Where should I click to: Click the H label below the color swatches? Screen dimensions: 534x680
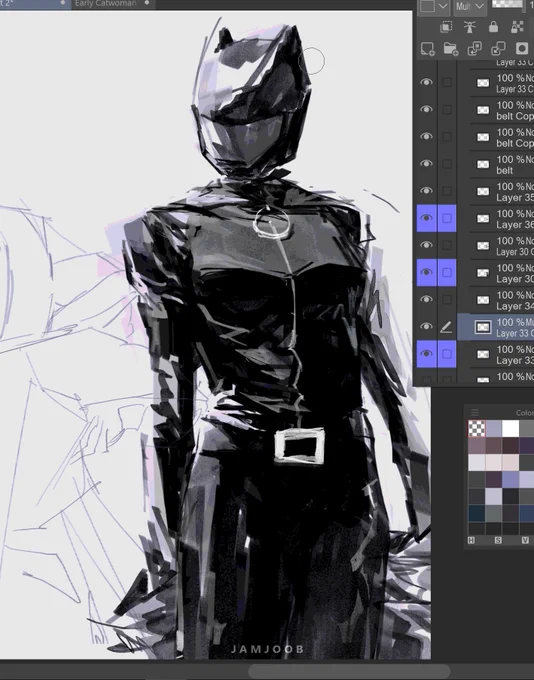472,540
